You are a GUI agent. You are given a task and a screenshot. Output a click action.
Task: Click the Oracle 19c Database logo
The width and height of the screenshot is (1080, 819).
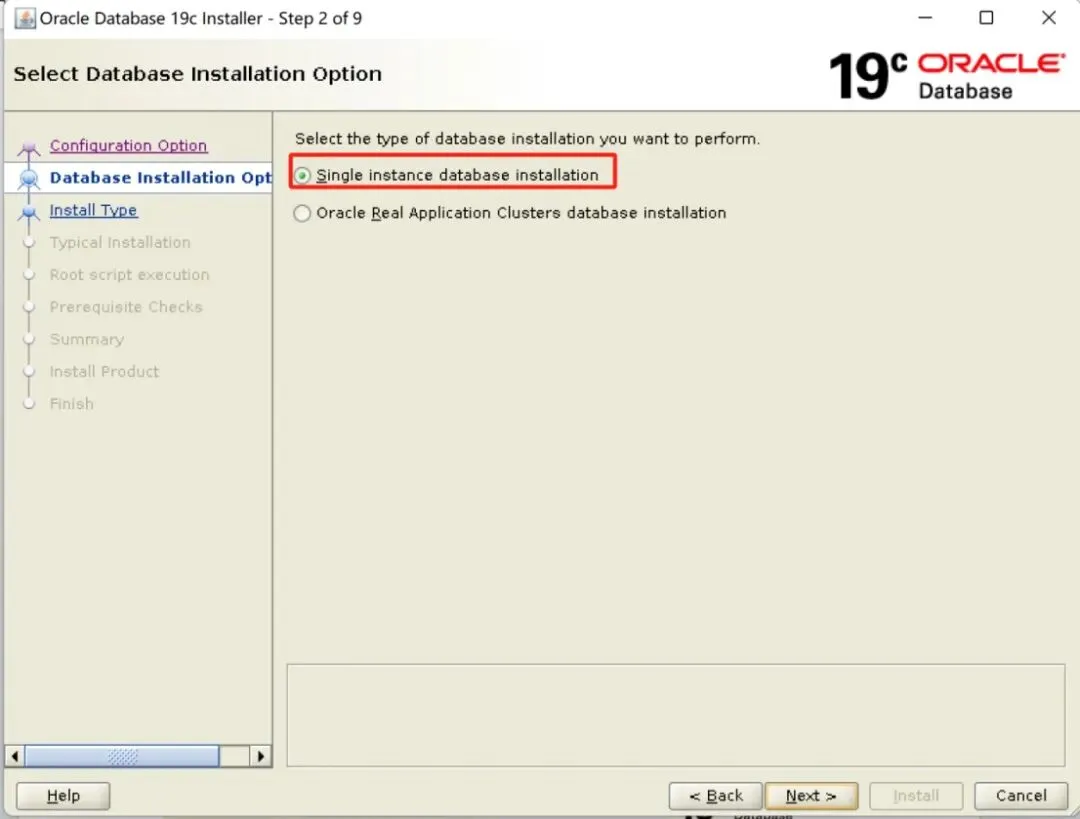pyautogui.click(x=947, y=75)
